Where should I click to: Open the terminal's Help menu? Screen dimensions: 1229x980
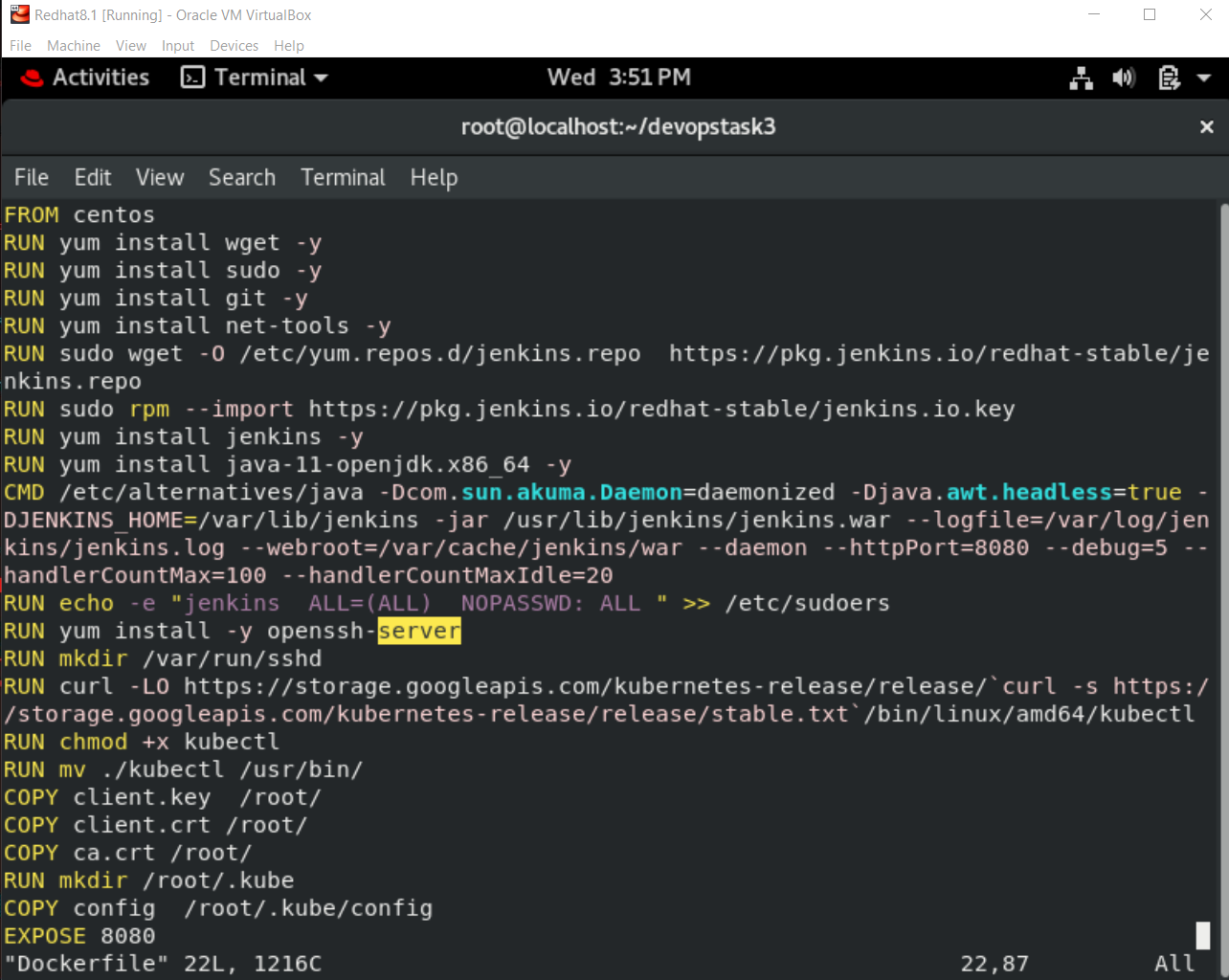coord(434,177)
